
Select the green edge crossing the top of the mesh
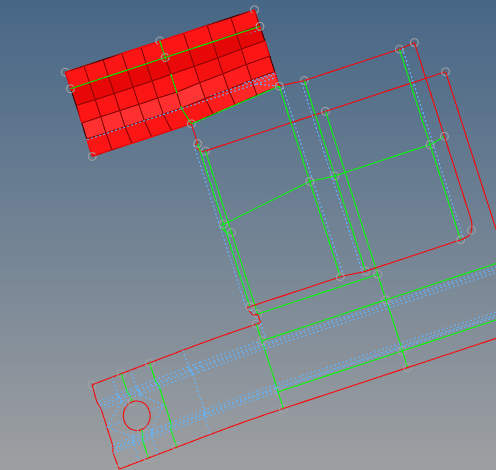165,57
